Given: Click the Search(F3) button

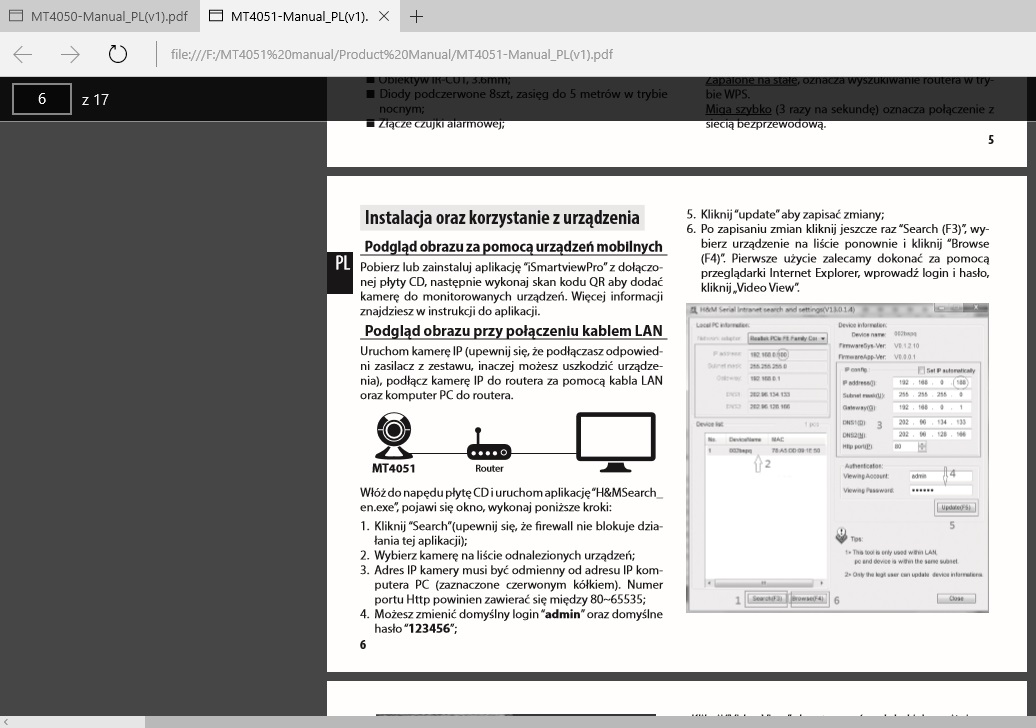Looking at the screenshot, I should tap(766, 597).
